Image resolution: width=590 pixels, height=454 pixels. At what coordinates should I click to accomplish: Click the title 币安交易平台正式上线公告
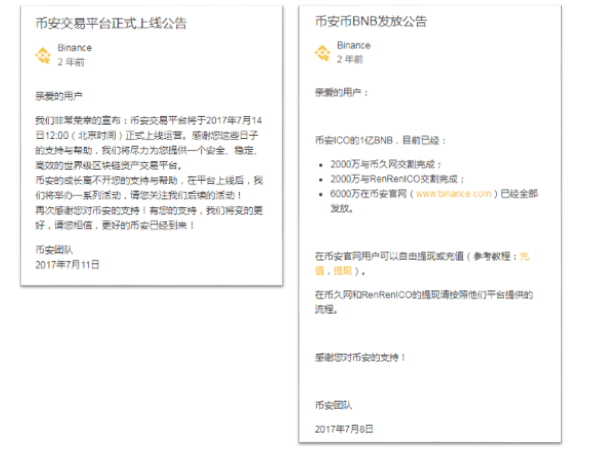(x=111, y=23)
